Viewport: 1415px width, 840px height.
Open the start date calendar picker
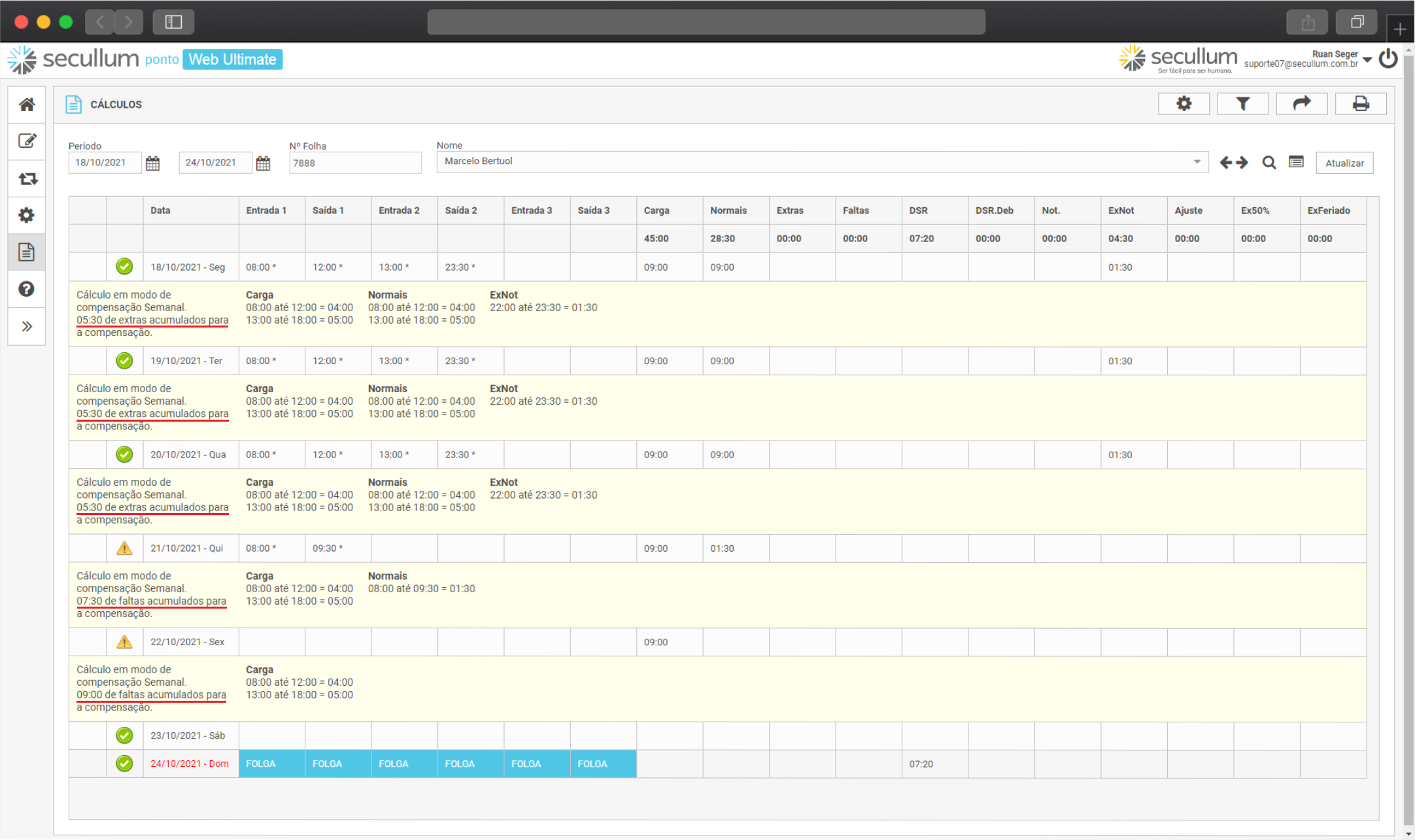(x=153, y=163)
